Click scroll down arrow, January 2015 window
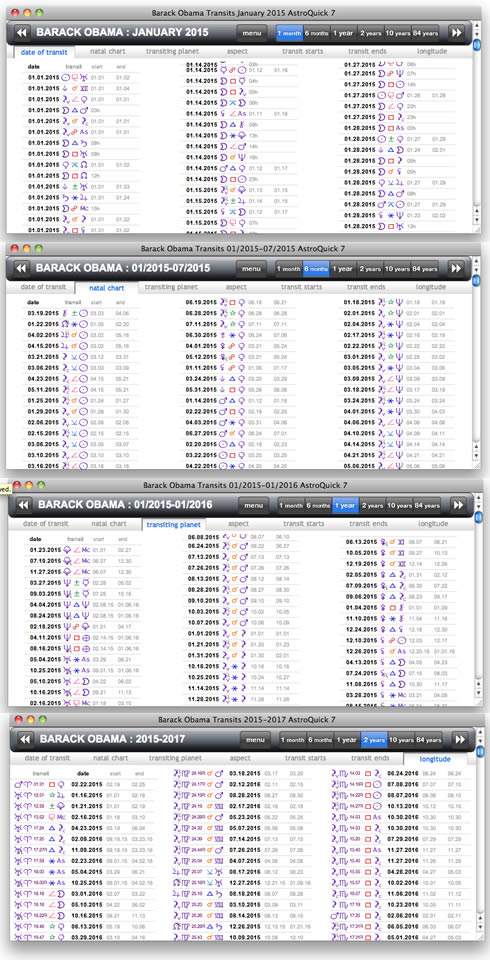This screenshot has width=490, height=960. coord(477,220)
